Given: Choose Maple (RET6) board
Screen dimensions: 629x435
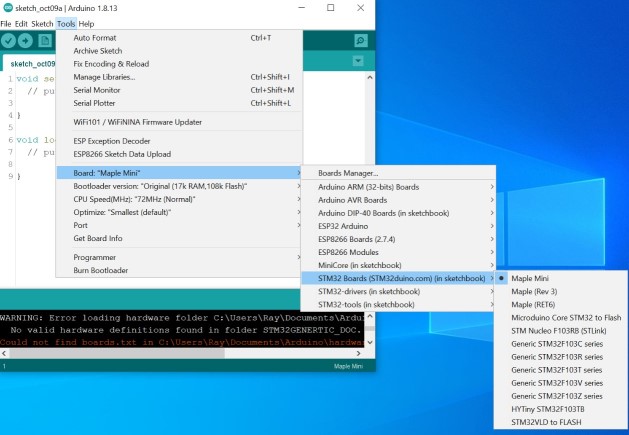Looking at the screenshot, I should tap(560, 305).
